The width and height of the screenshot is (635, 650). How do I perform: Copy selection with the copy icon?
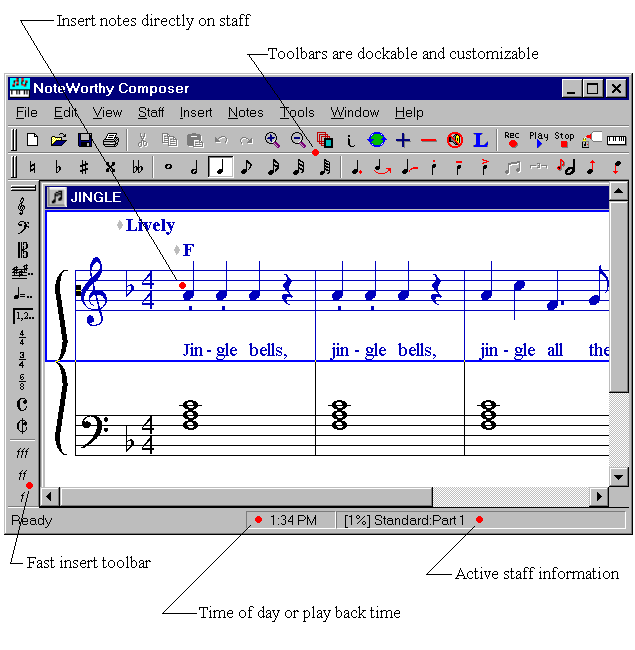(x=169, y=140)
